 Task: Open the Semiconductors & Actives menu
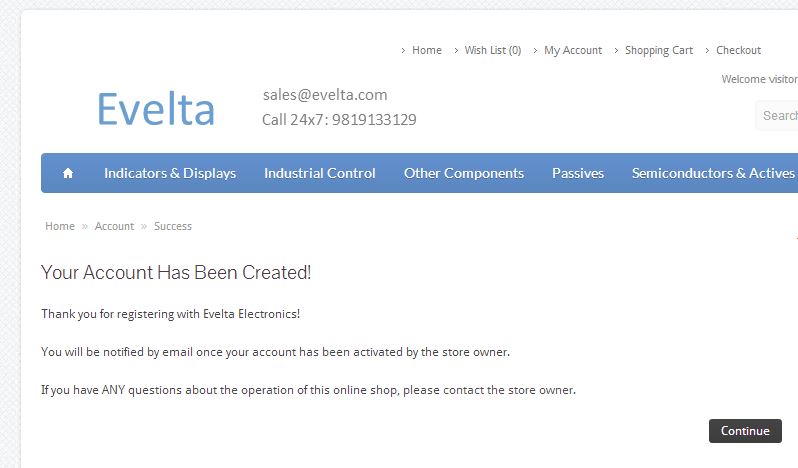(x=713, y=173)
